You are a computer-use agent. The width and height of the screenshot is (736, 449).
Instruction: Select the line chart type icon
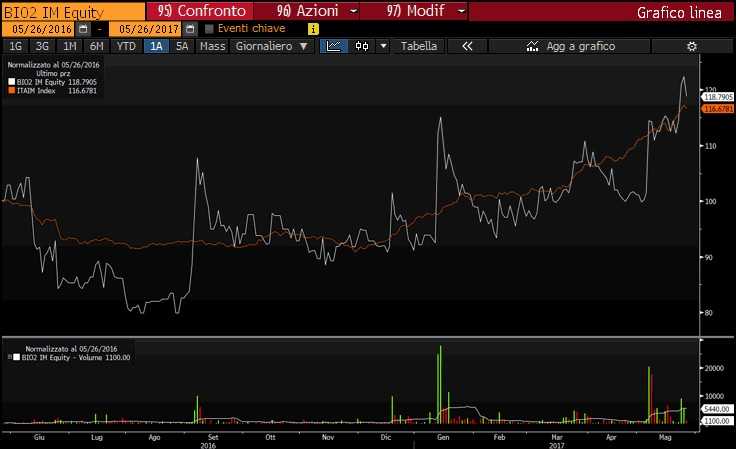[335, 46]
